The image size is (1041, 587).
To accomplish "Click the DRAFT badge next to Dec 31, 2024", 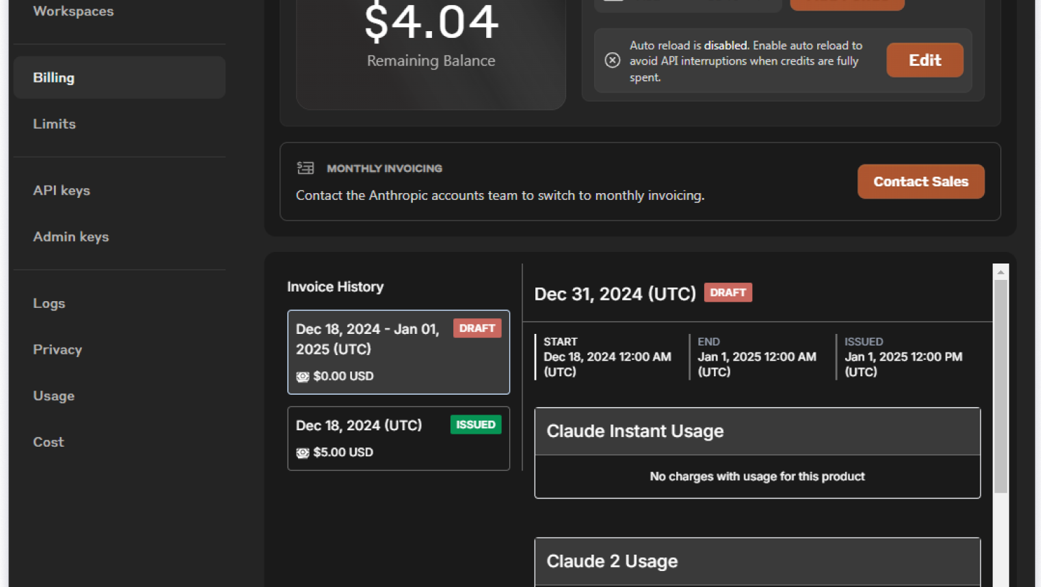I will pyautogui.click(x=728, y=293).
